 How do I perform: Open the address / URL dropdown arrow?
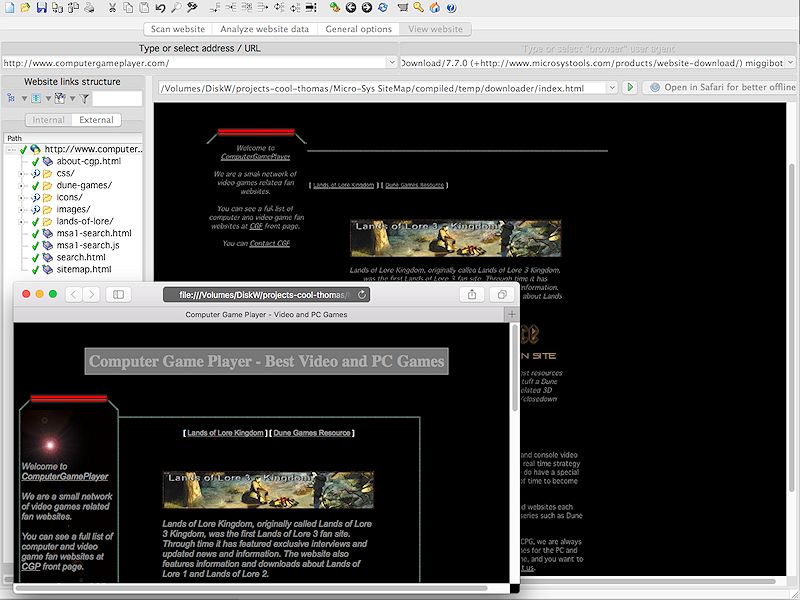[x=392, y=62]
